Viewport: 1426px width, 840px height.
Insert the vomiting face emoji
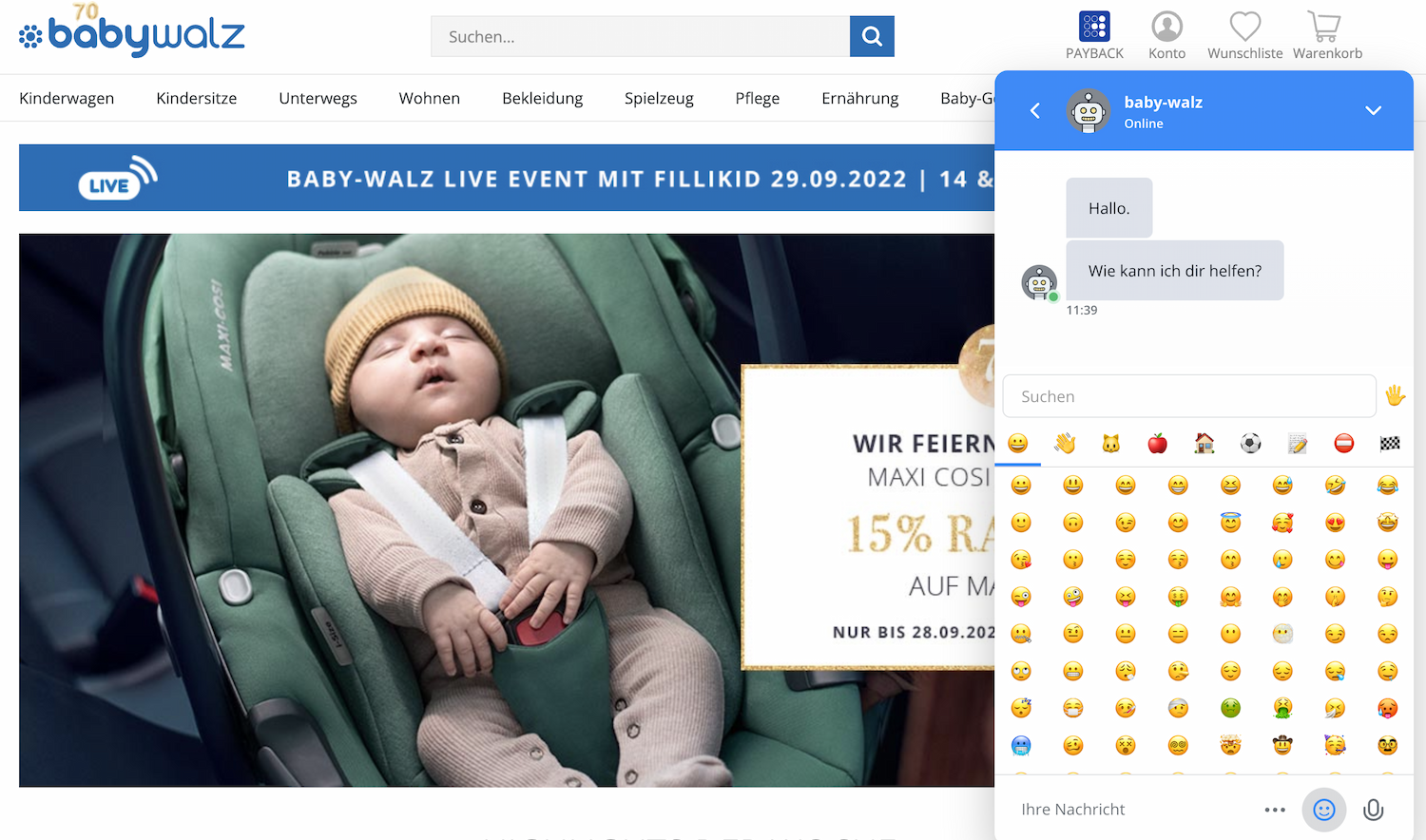tap(1282, 708)
